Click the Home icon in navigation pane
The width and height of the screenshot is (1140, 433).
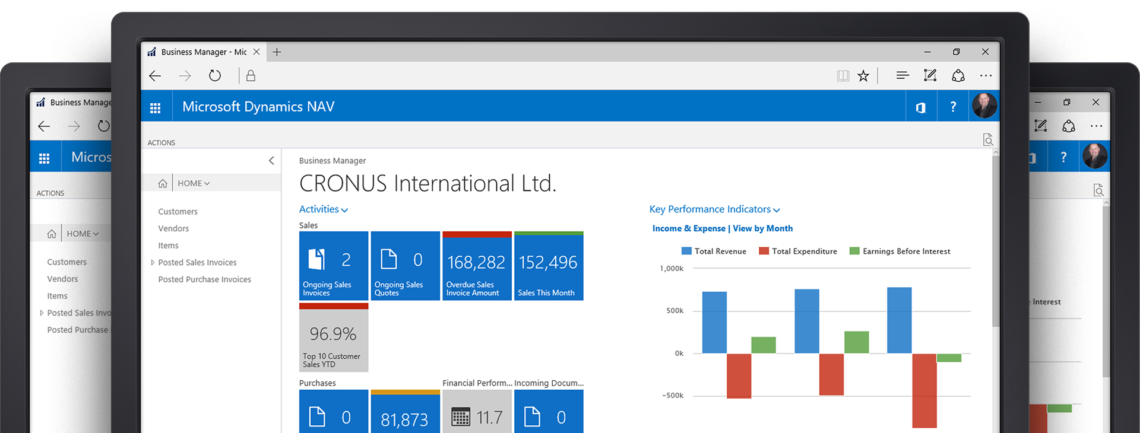[x=162, y=184]
